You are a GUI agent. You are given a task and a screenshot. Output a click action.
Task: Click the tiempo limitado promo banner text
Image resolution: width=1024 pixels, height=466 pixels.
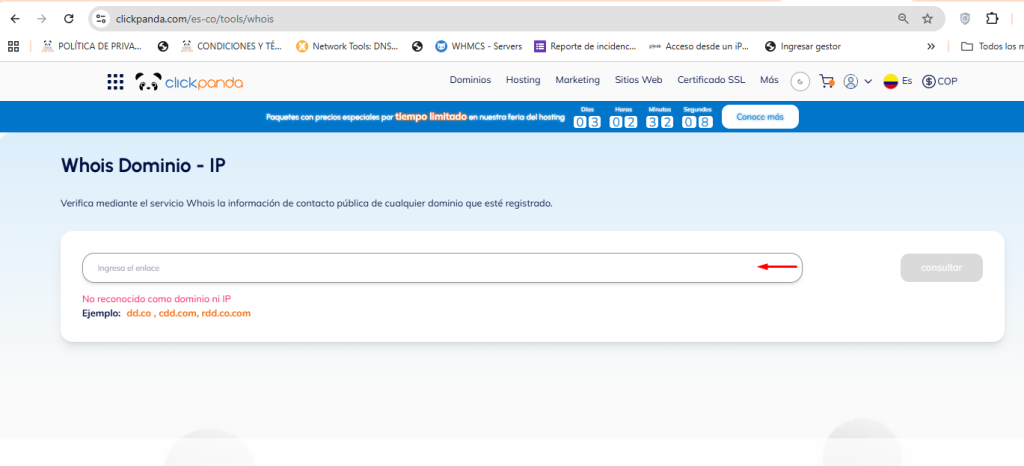(x=430, y=117)
